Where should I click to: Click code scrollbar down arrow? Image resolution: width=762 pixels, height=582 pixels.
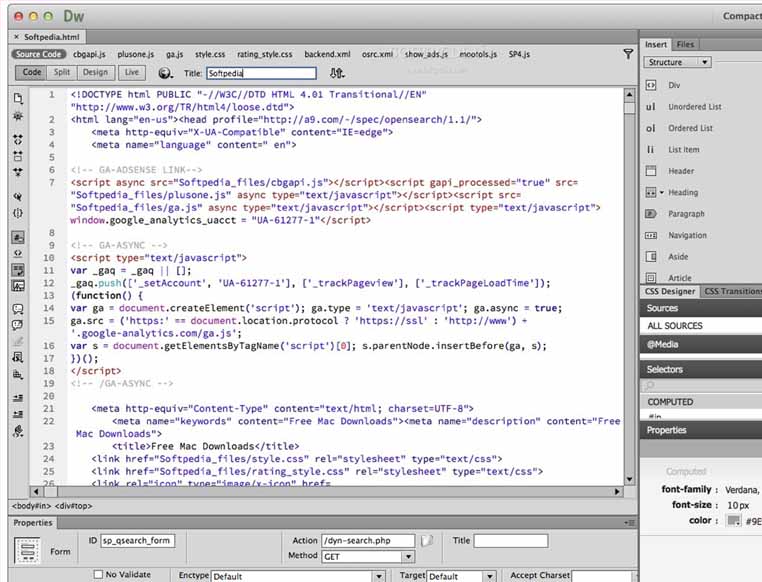pyautogui.click(x=629, y=479)
